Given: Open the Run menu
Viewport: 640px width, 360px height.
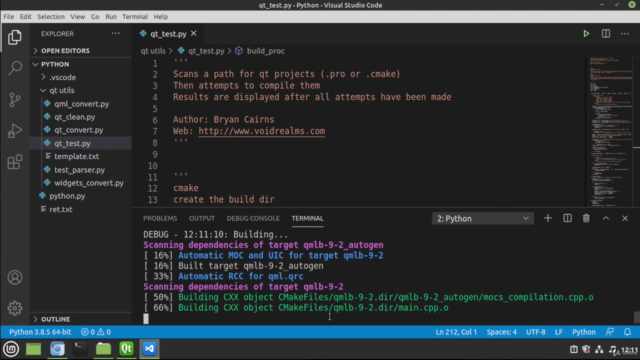Looking at the screenshot, I should click(111, 17).
